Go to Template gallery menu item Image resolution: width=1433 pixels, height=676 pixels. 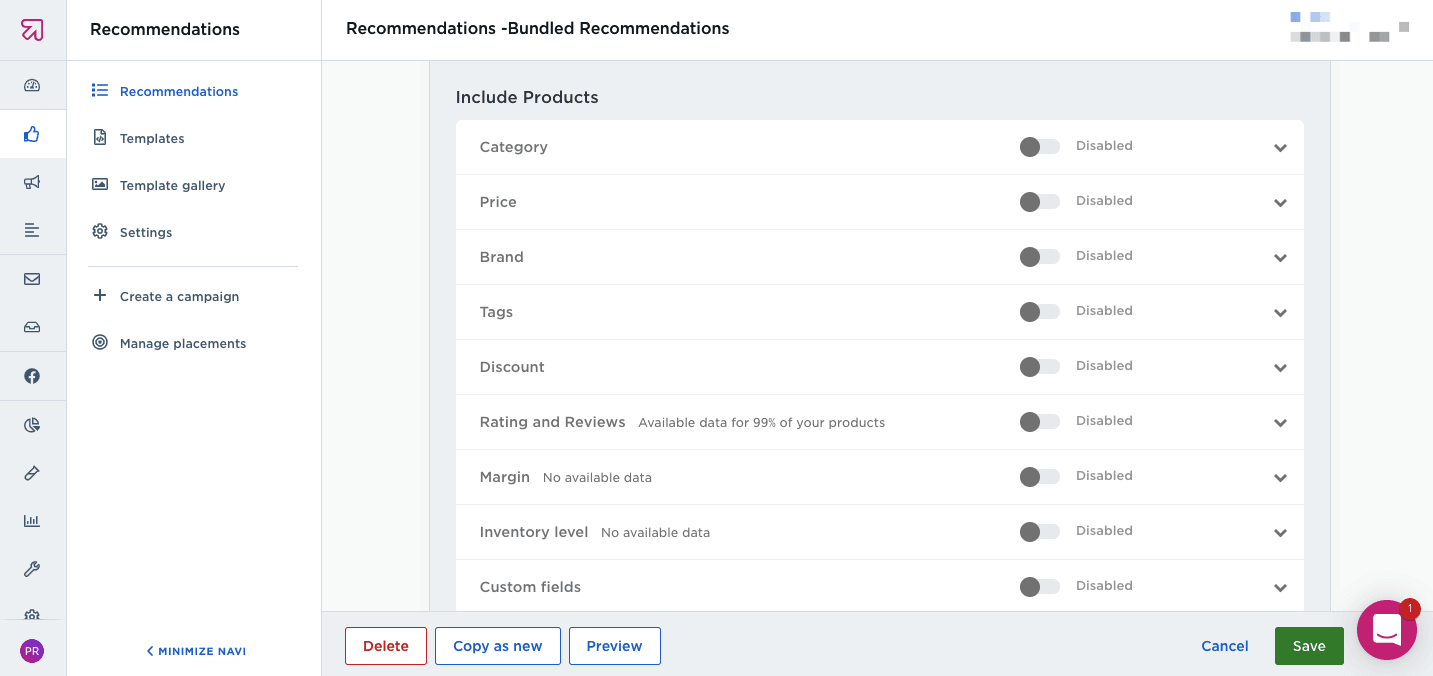click(x=172, y=186)
